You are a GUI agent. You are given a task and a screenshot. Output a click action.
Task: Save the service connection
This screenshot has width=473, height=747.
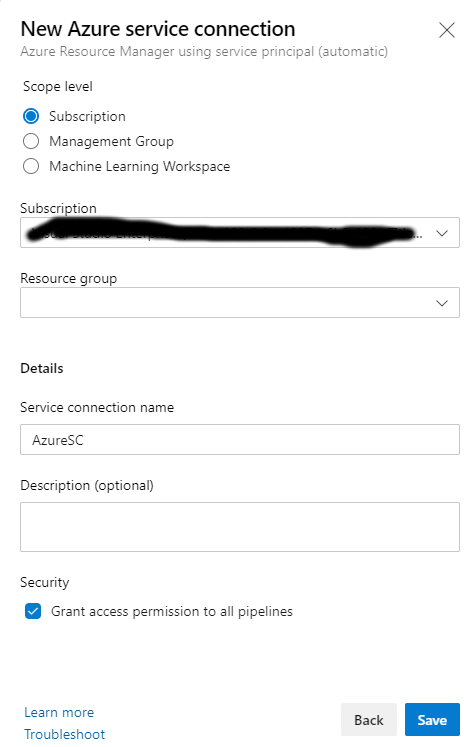[432, 719]
